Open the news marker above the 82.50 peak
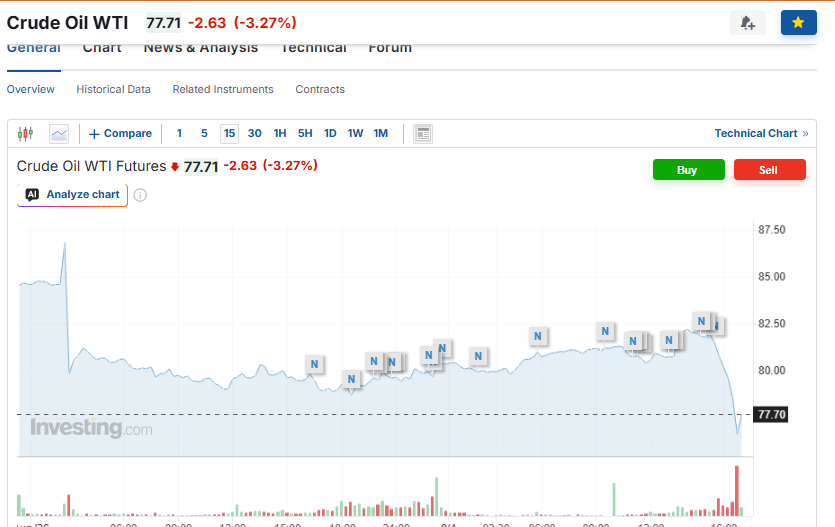This screenshot has height=527, width=835. point(701,321)
